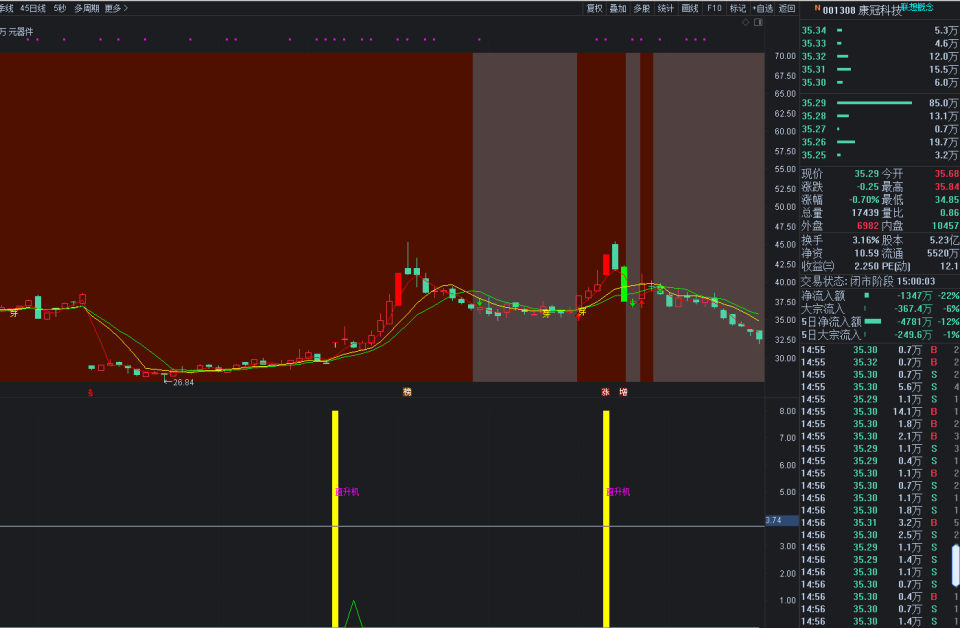Open the 多股 multi-stock view
This screenshot has width=960, height=628.
click(x=642, y=8)
